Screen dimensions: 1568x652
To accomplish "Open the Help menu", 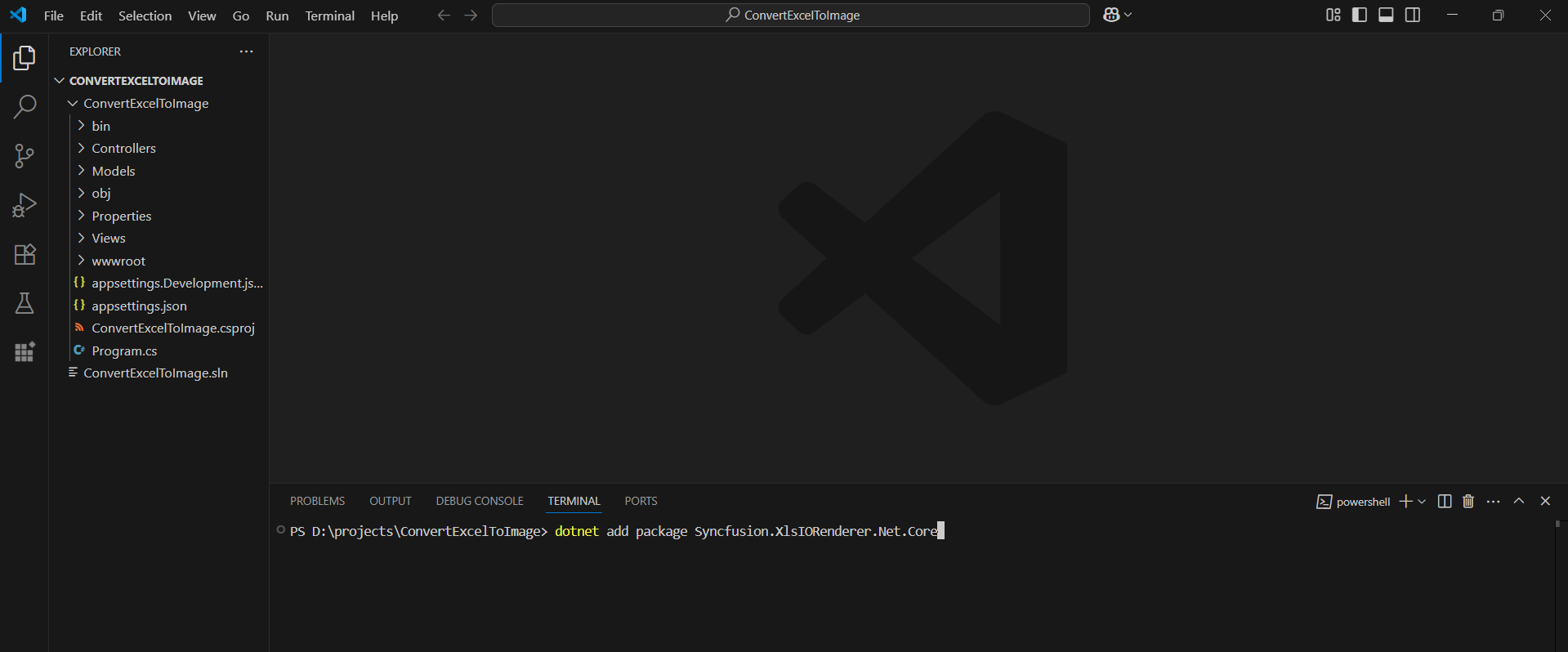I will 384,16.
